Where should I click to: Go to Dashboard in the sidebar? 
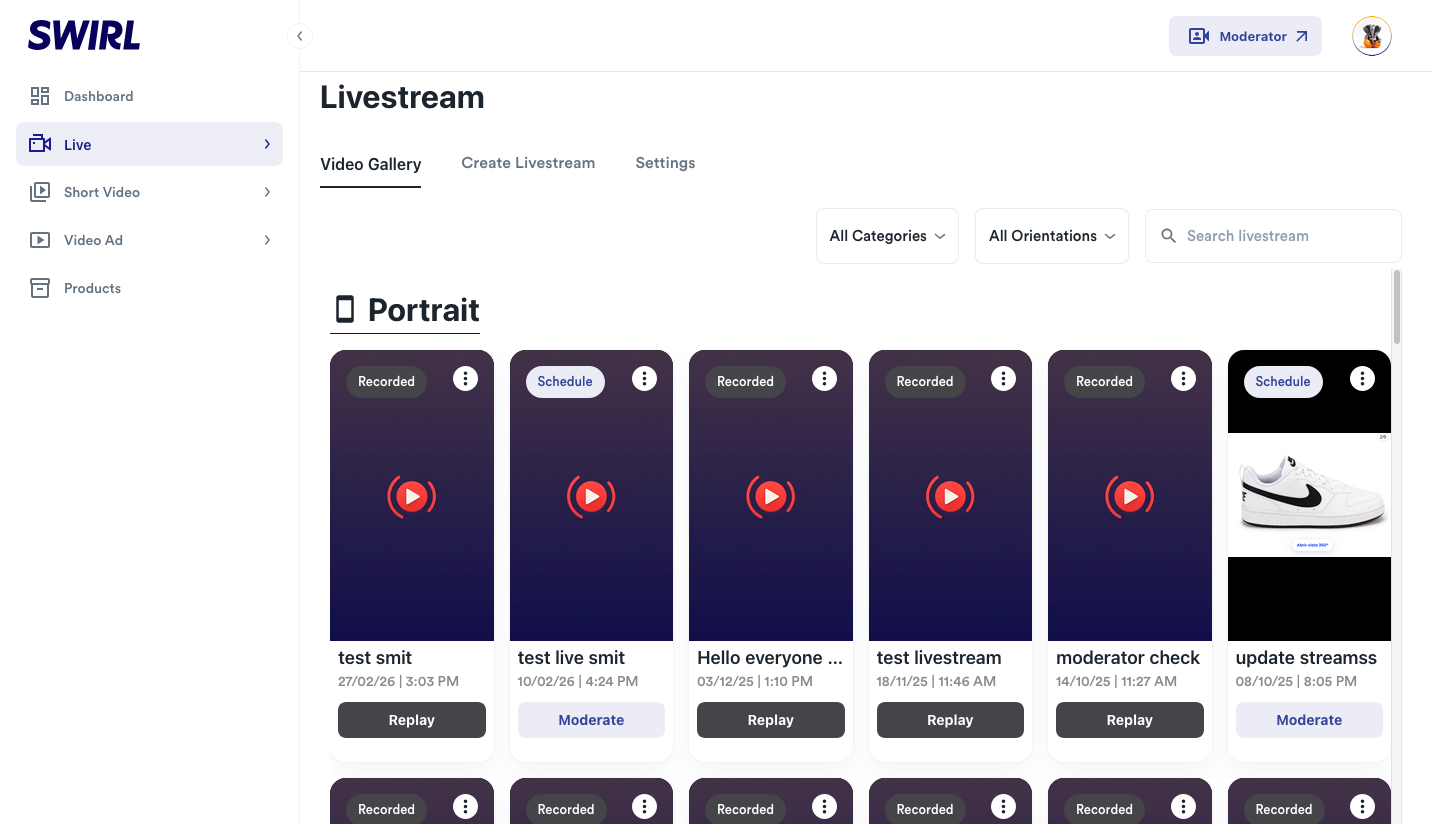point(150,96)
